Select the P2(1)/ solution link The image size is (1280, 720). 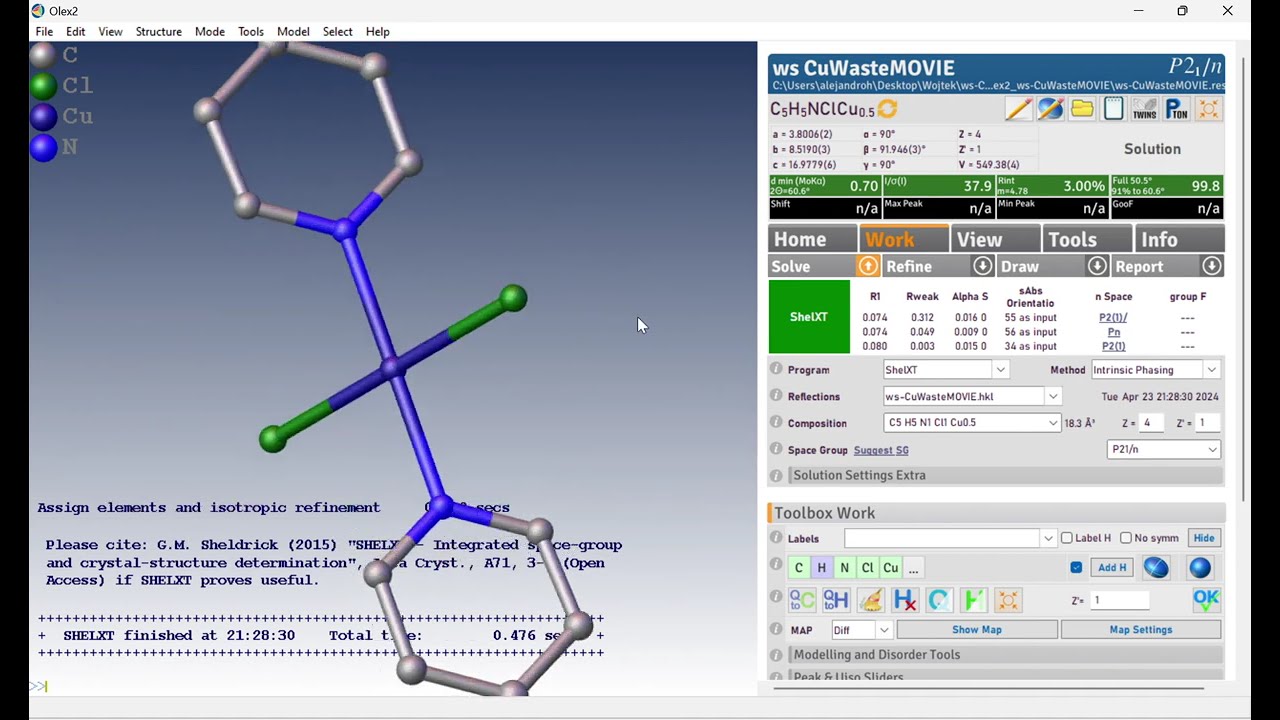point(1113,318)
